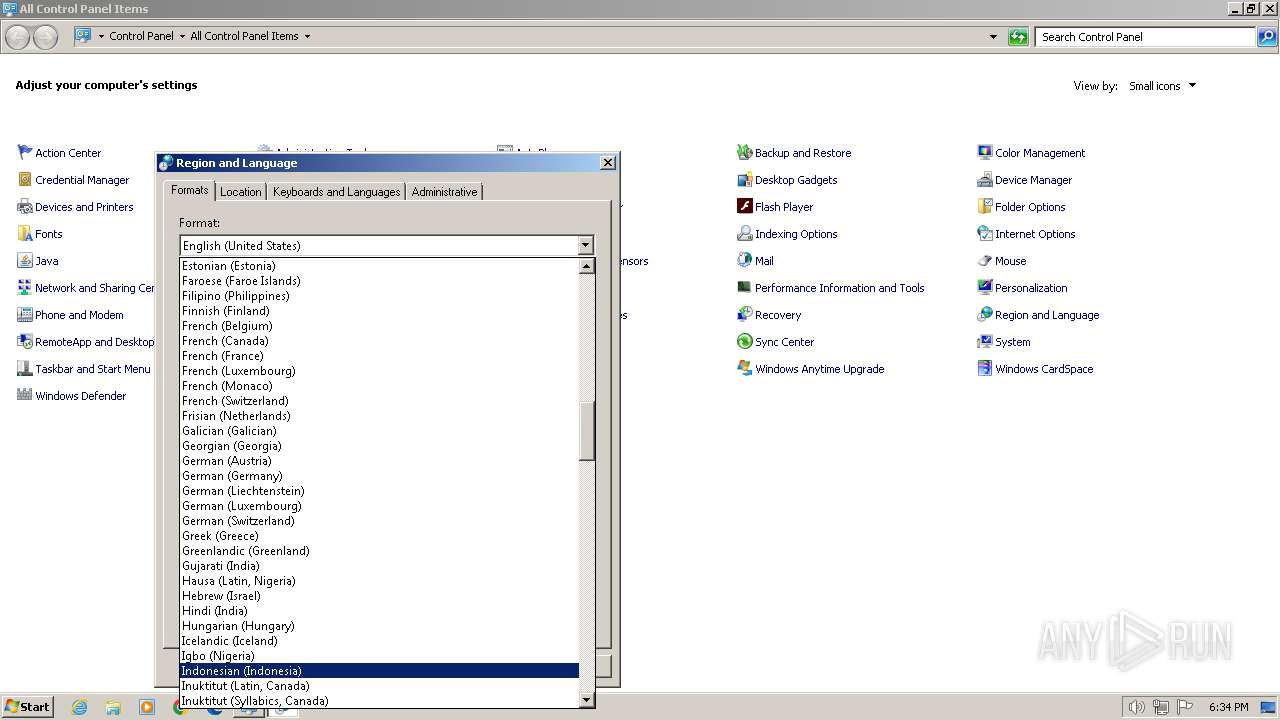Screen dimensions: 1280x720
Task: Expand the All Control Panel Items breadcrumb arrow
Action: click(307, 36)
